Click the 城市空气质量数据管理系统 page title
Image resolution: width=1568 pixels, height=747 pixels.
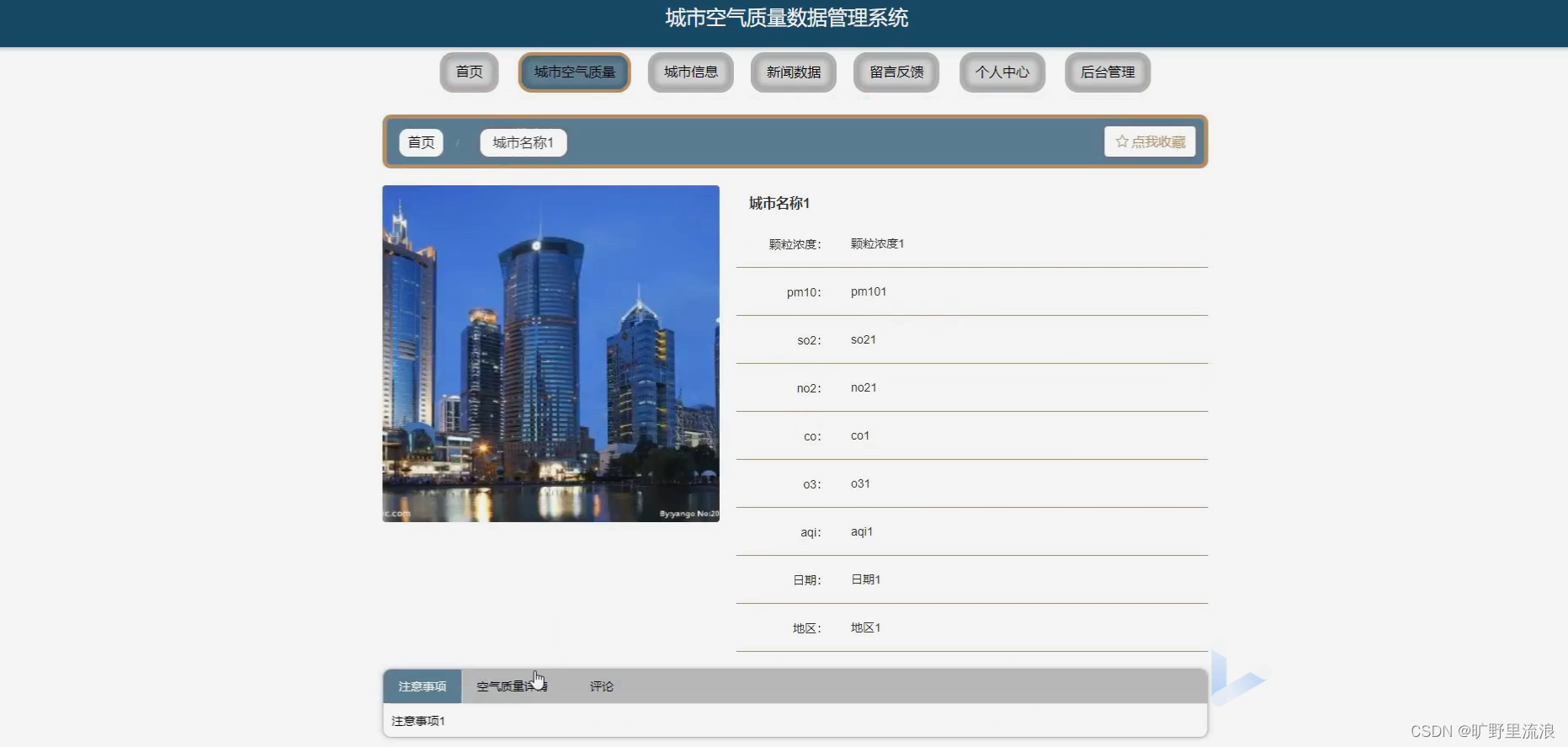787,18
